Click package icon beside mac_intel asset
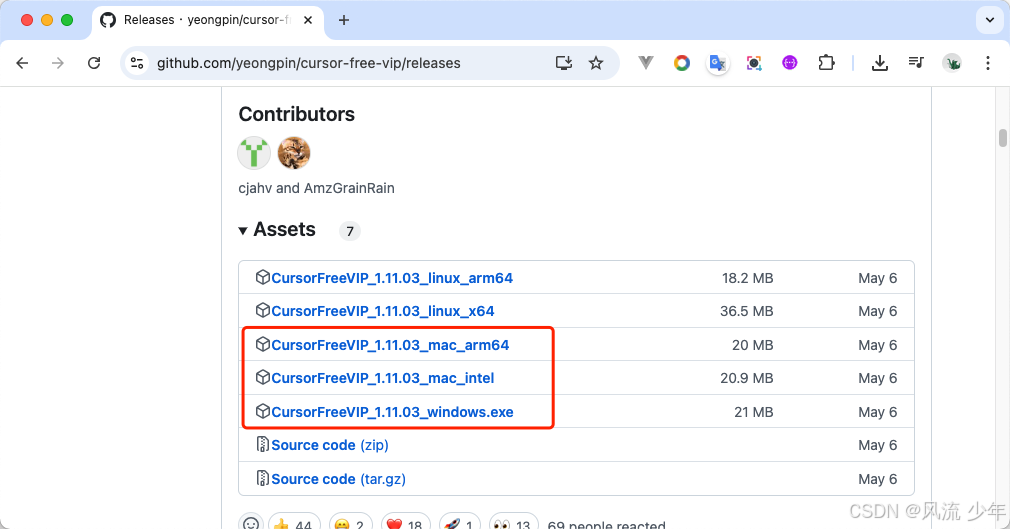Image resolution: width=1010 pixels, height=529 pixels. click(262, 377)
